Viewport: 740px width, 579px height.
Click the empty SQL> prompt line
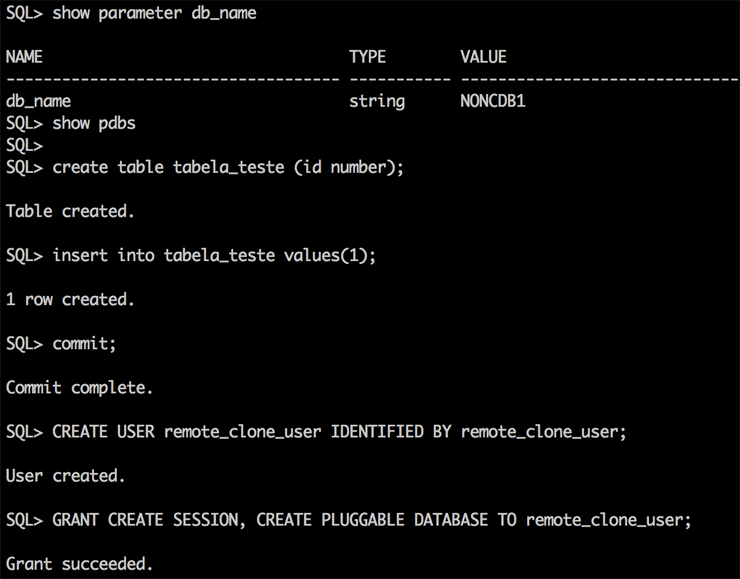click(x=24, y=145)
